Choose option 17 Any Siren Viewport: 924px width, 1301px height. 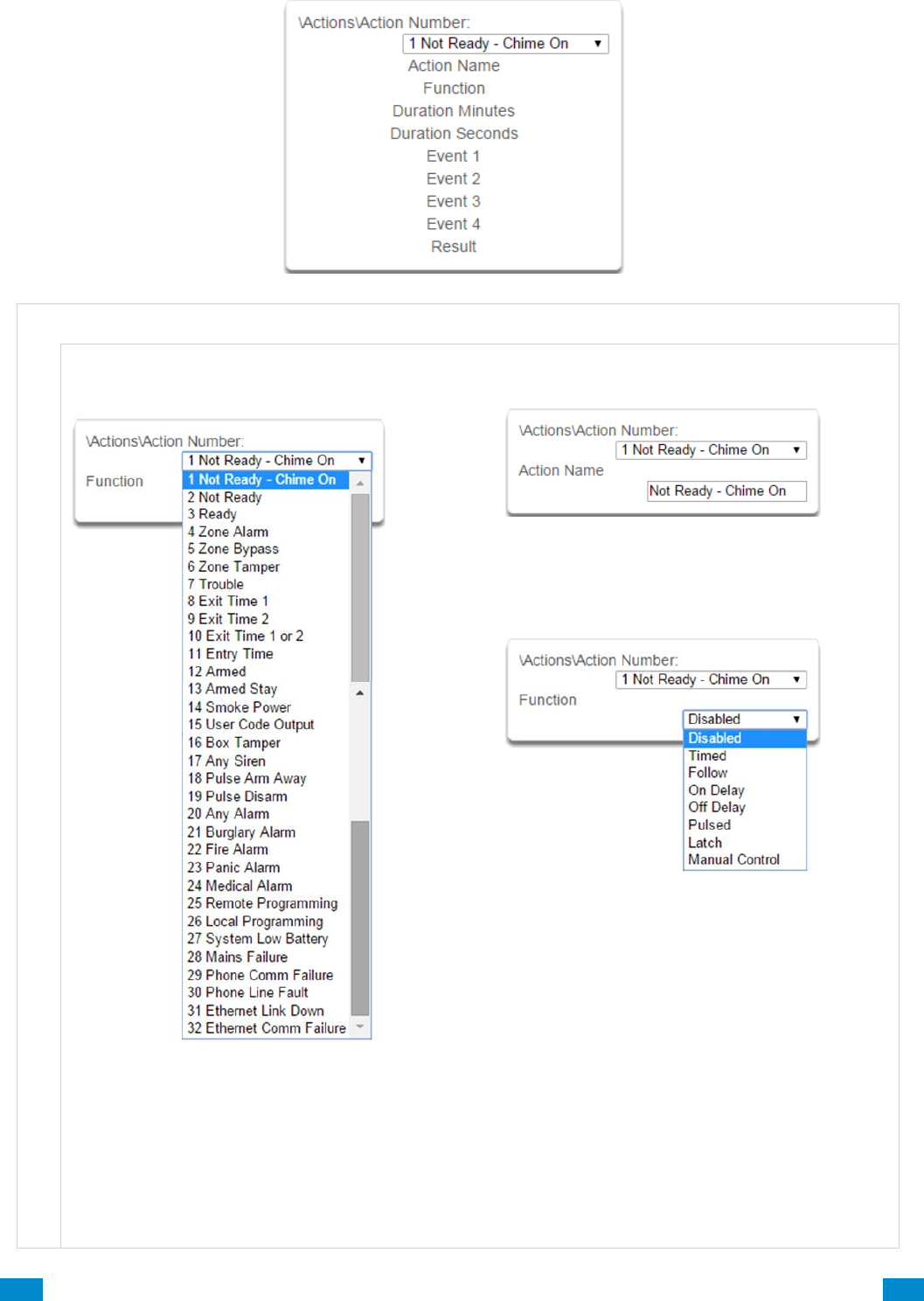[266, 762]
